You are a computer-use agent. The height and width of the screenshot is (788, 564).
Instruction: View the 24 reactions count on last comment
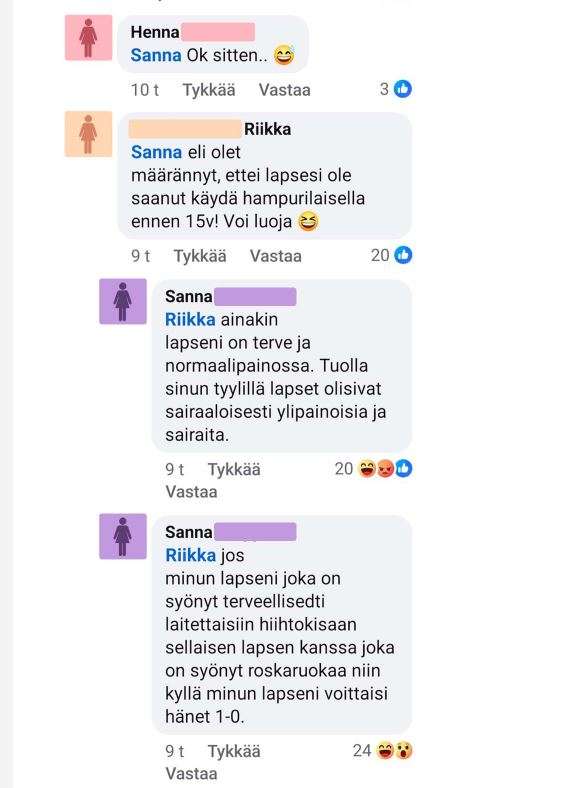point(362,750)
